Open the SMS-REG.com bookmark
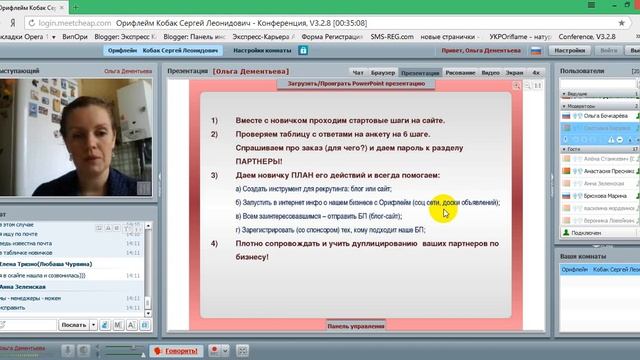The height and width of the screenshot is (360, 640). pos(392,37)
